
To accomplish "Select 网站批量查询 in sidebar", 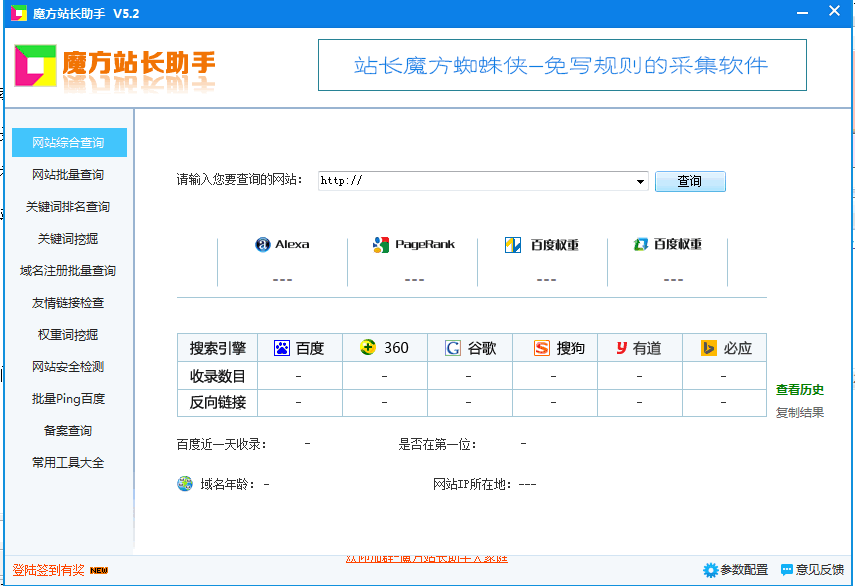I will [x=68, y=175].
